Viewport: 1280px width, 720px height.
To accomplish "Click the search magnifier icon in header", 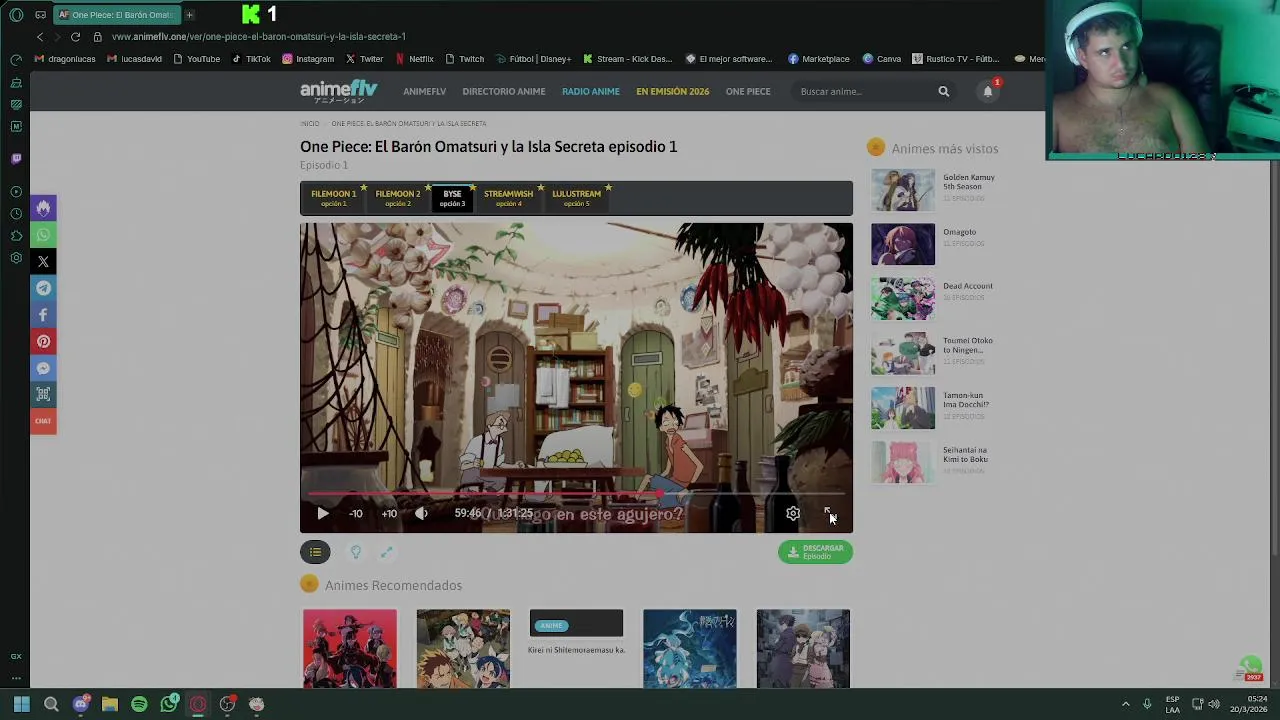I will 943,91.
